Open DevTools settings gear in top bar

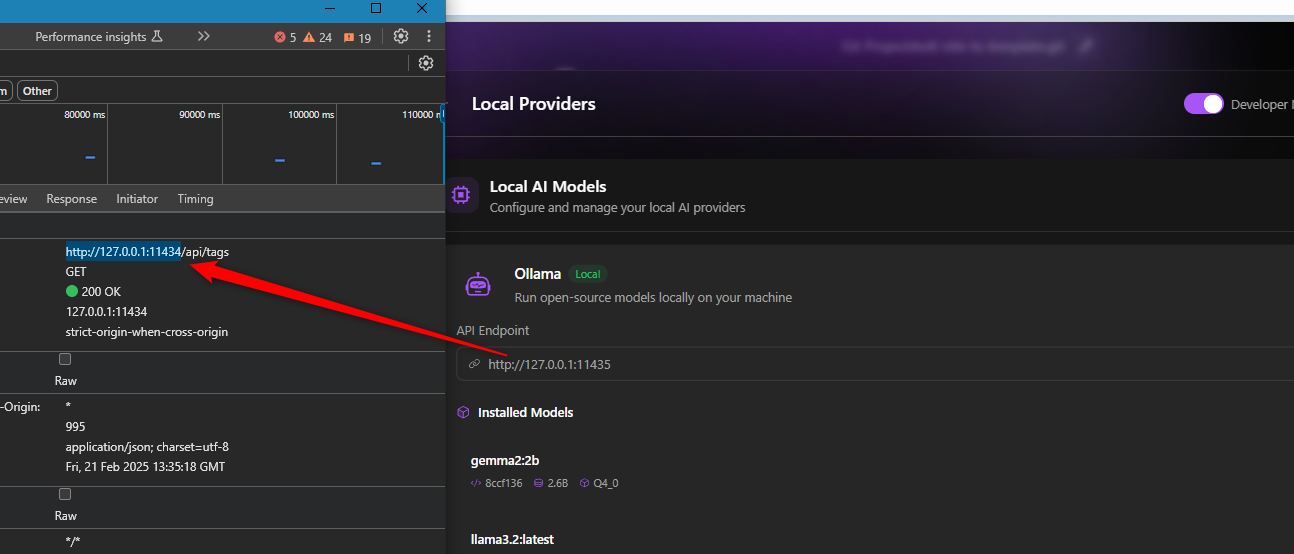(x=401, y=36)
